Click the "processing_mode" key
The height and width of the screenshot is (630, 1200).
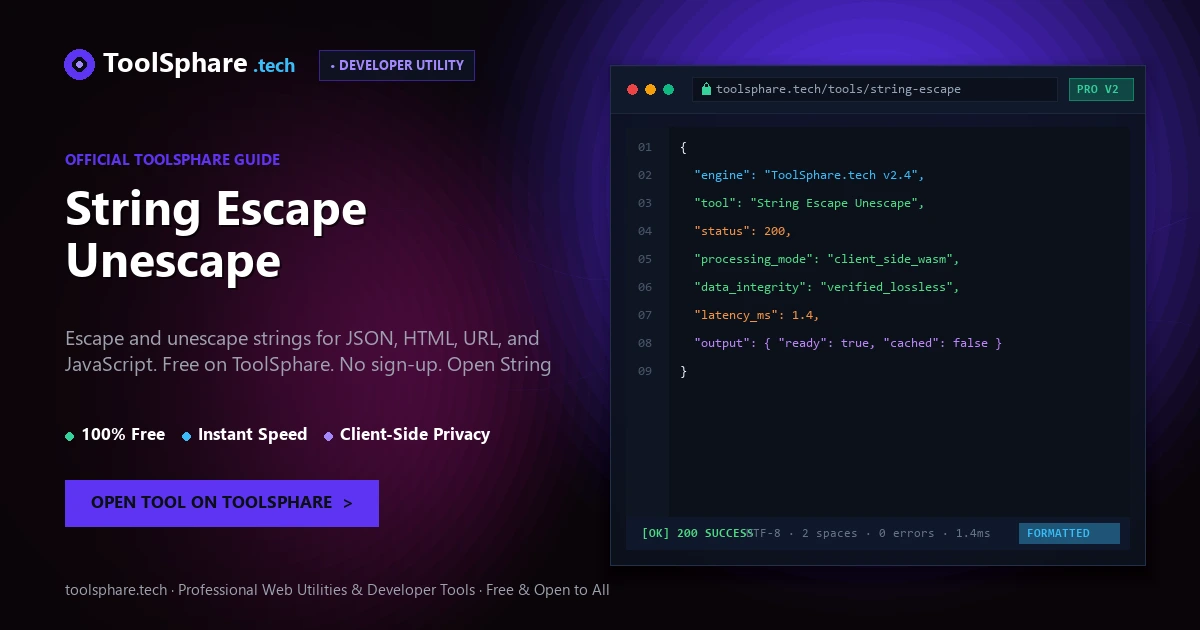752,259
